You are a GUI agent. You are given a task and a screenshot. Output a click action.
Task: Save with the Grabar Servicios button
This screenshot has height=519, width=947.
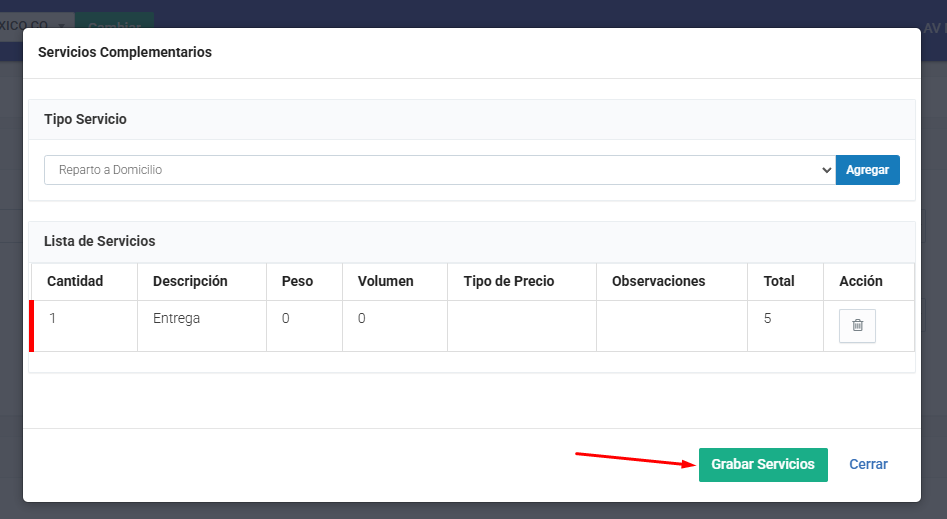click(x=763, y=465)
